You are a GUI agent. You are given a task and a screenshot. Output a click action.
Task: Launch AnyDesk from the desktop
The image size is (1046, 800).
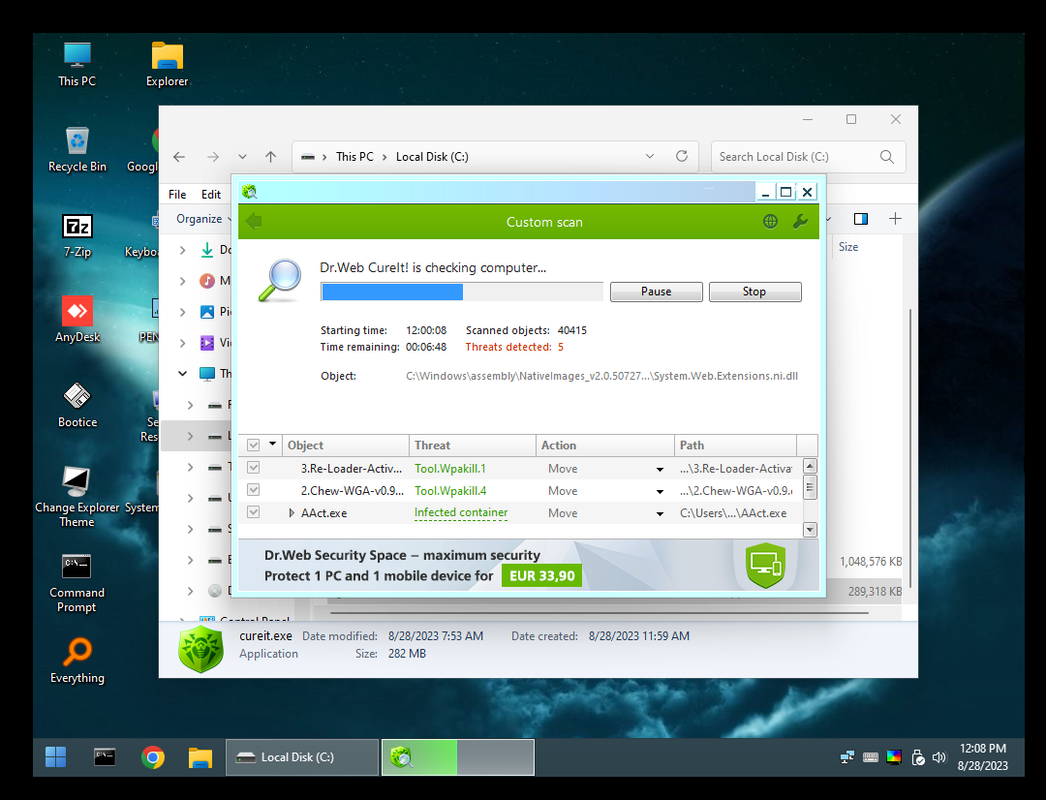(x=77, y=320)
